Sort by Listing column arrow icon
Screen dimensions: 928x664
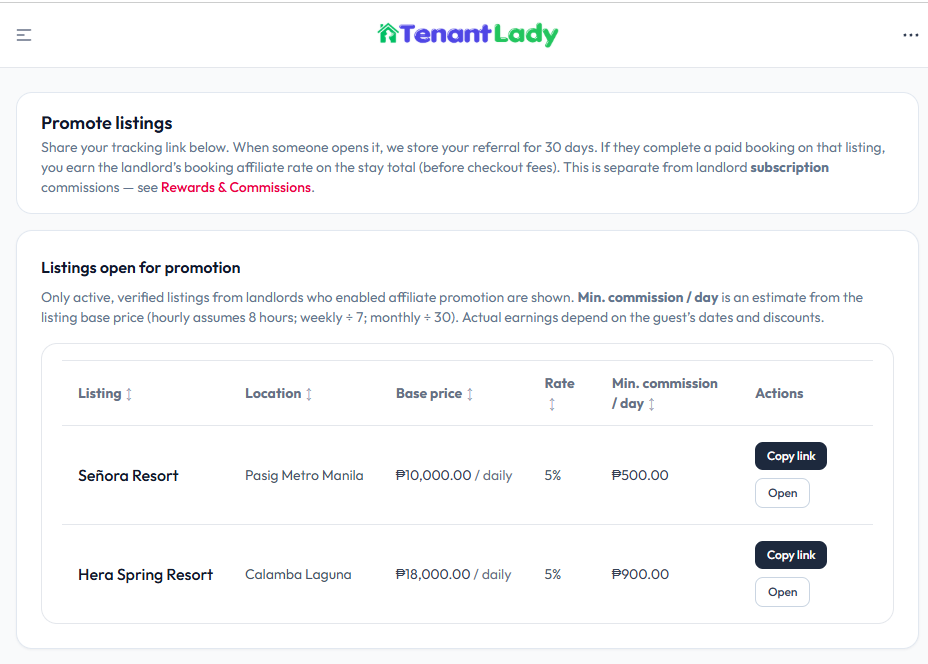point(129,394)
